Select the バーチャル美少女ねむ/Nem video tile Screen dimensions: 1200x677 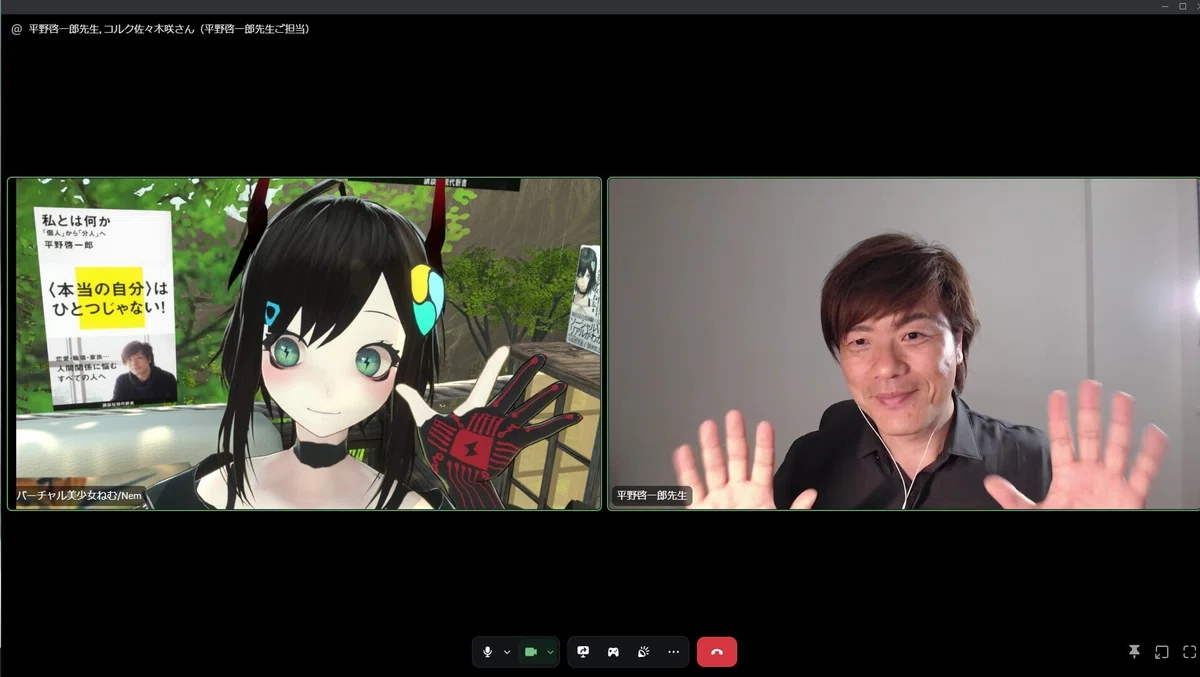pyautogui.click(x=304, y=344)
